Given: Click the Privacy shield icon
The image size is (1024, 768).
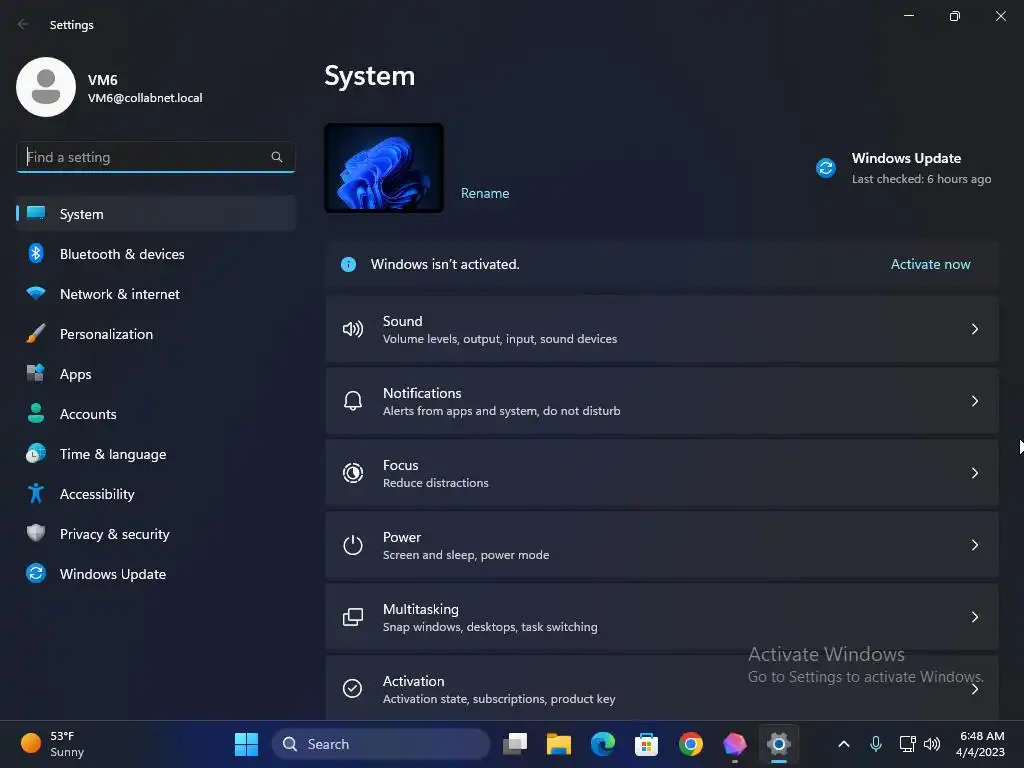Looking at the screenshot, I should click(36, 533).
